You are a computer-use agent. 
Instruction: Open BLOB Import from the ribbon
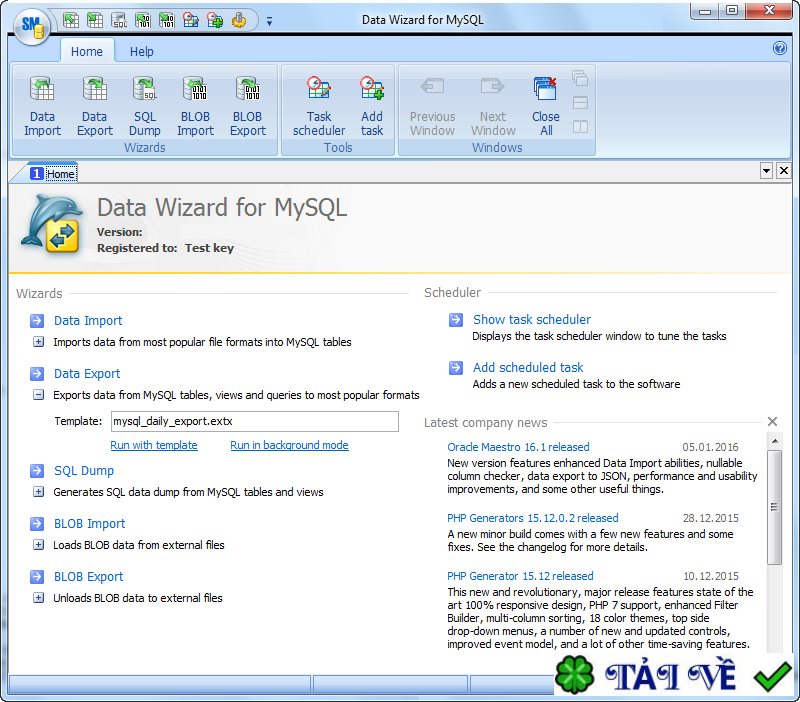pyautogui.click(x=195, y=106)
